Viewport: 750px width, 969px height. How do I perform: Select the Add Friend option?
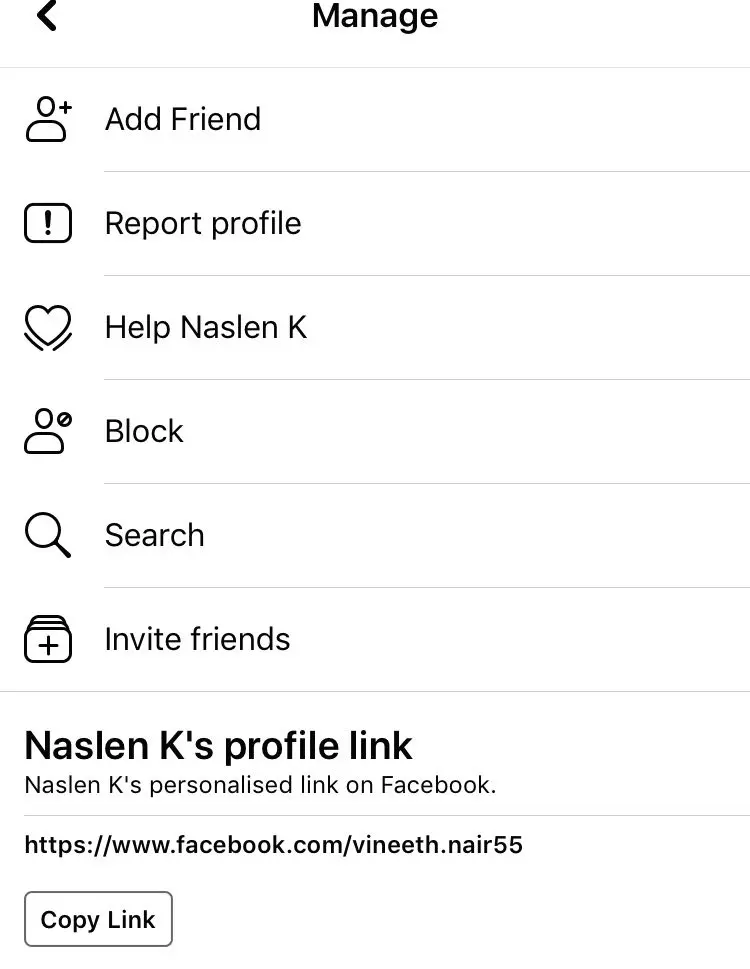tap(183, 120)
